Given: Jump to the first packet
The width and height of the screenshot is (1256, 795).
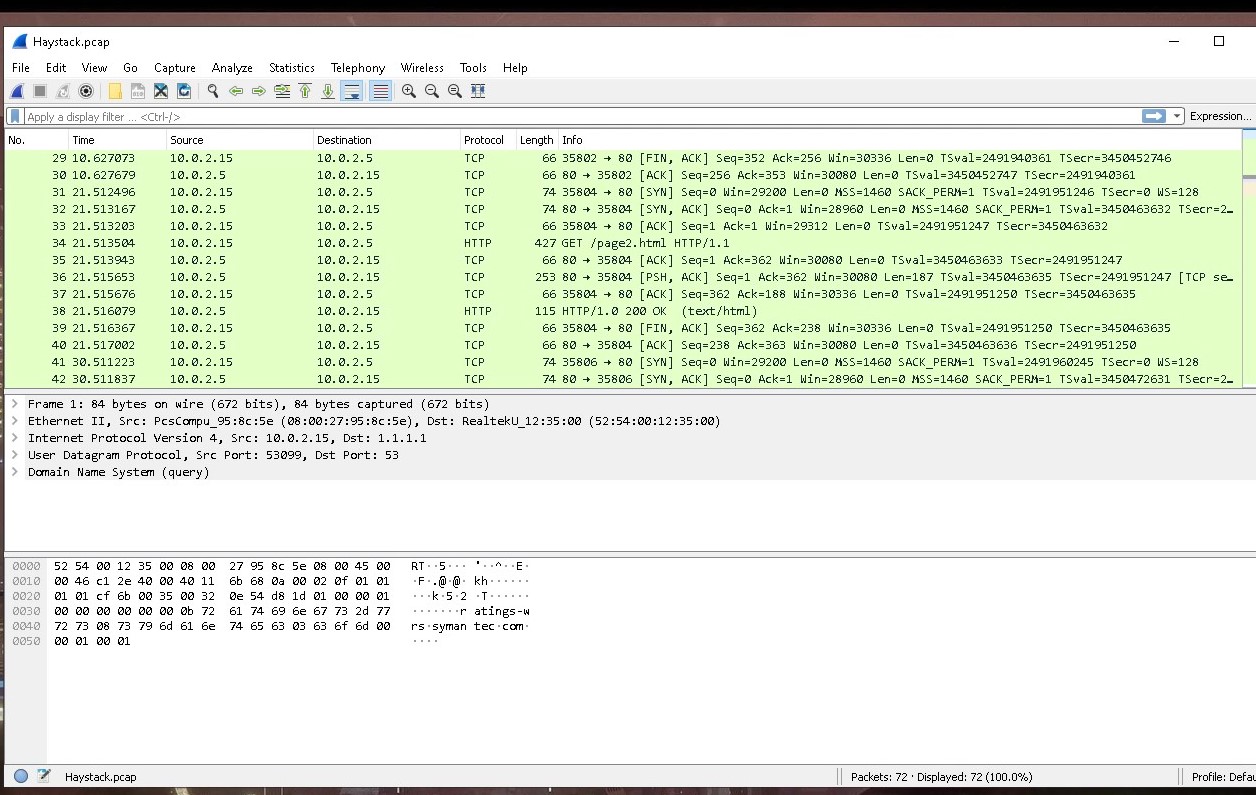Looking at the screenshot, I should tap(305, 91).
